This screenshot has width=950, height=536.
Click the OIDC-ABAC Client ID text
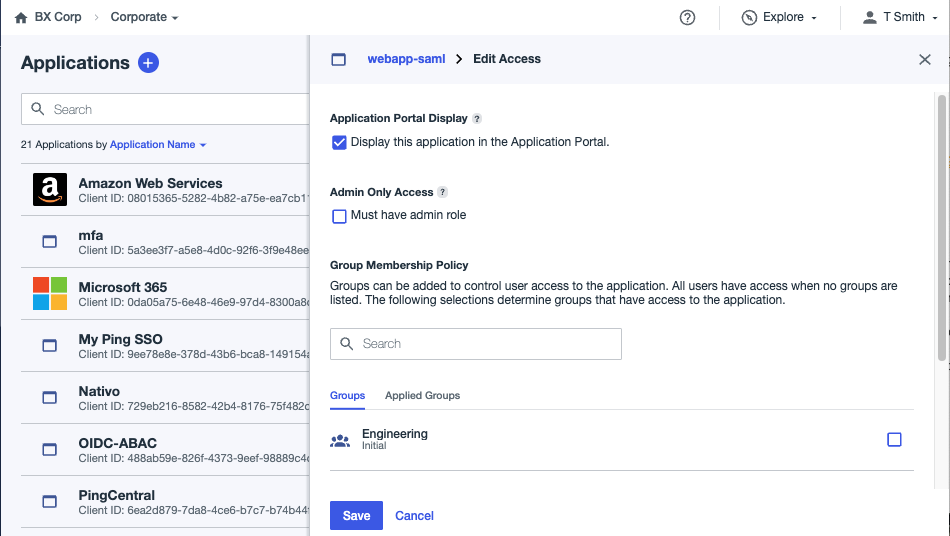(194, 458)
